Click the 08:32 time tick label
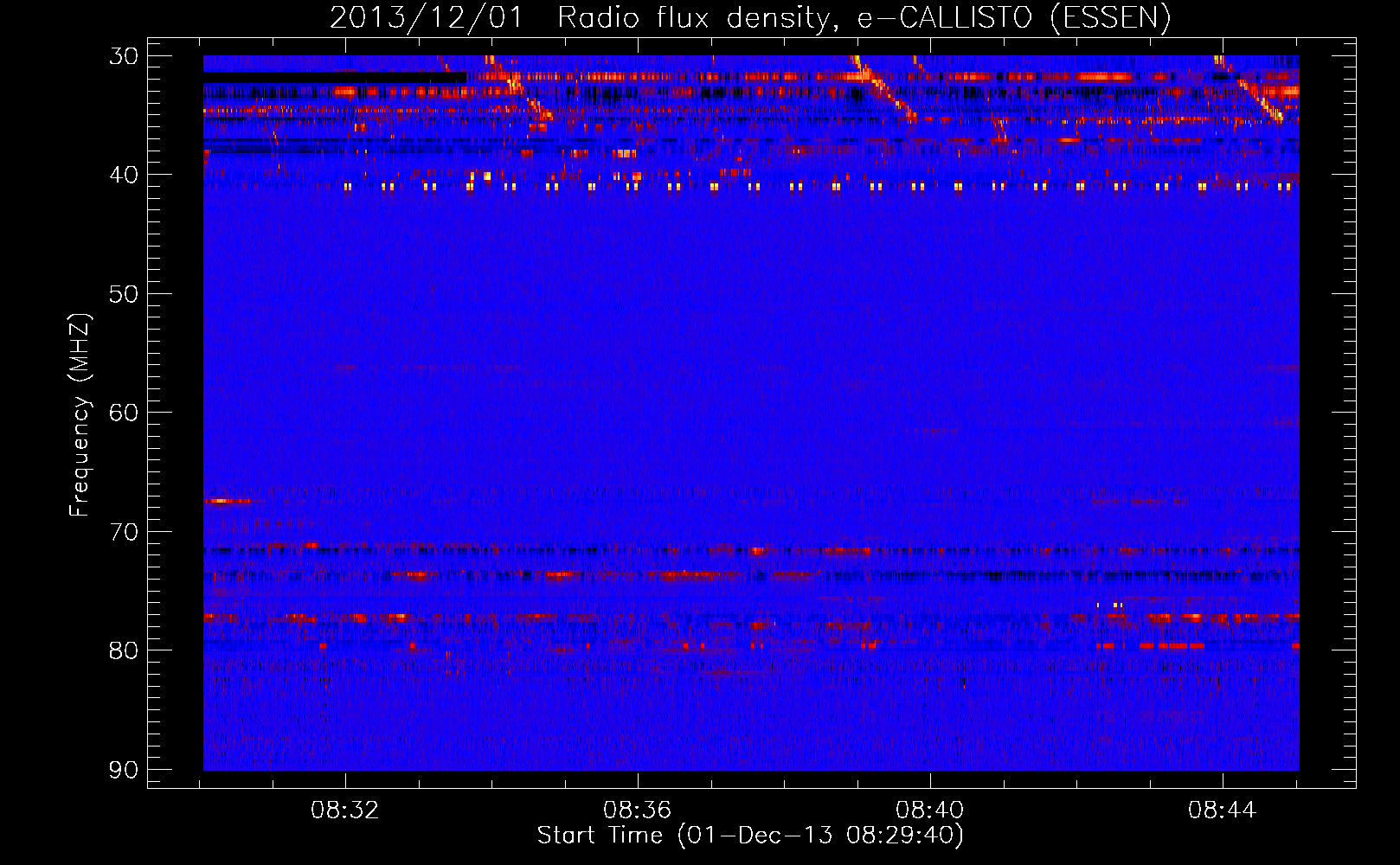This screenshot has height=865, width=1400. (345, 811)
